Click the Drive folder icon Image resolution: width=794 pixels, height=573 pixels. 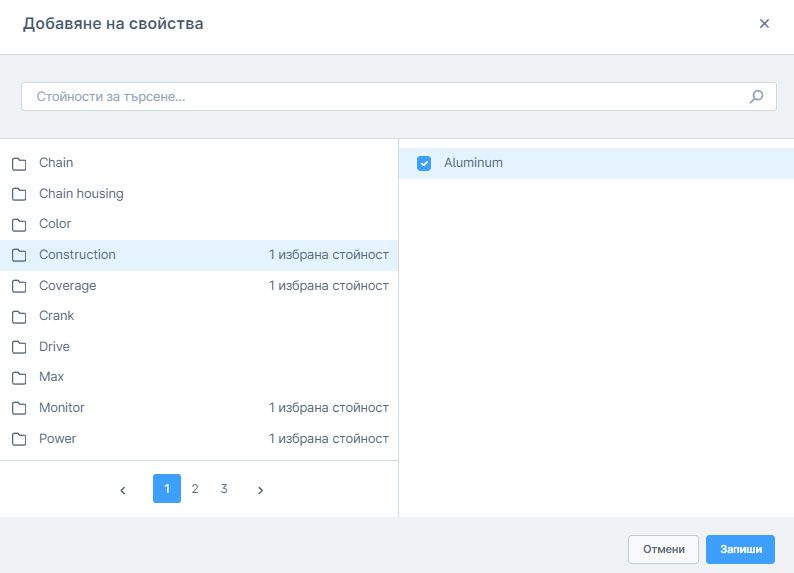[x=19, y=347]
